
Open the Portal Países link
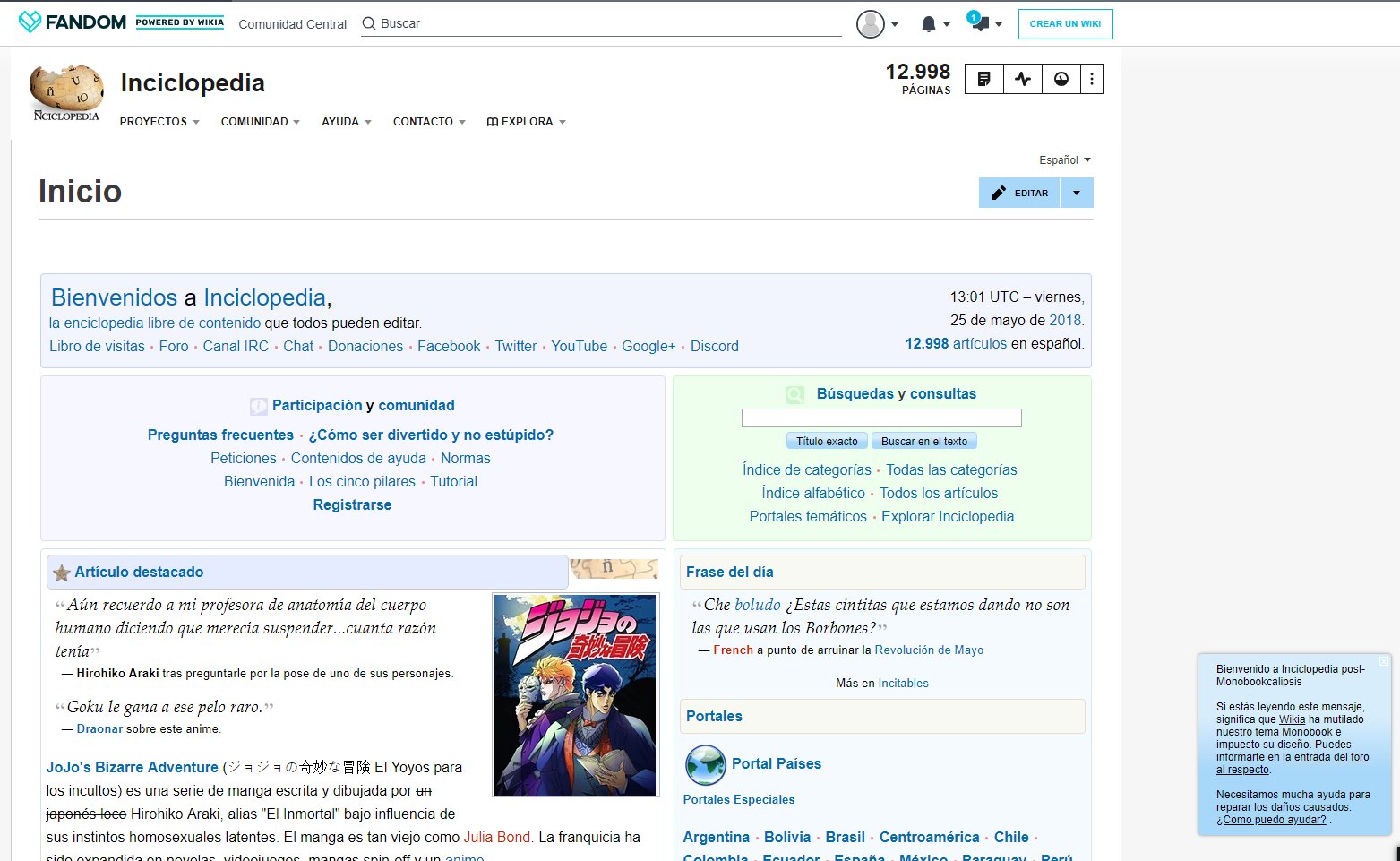tap(777, 763)
